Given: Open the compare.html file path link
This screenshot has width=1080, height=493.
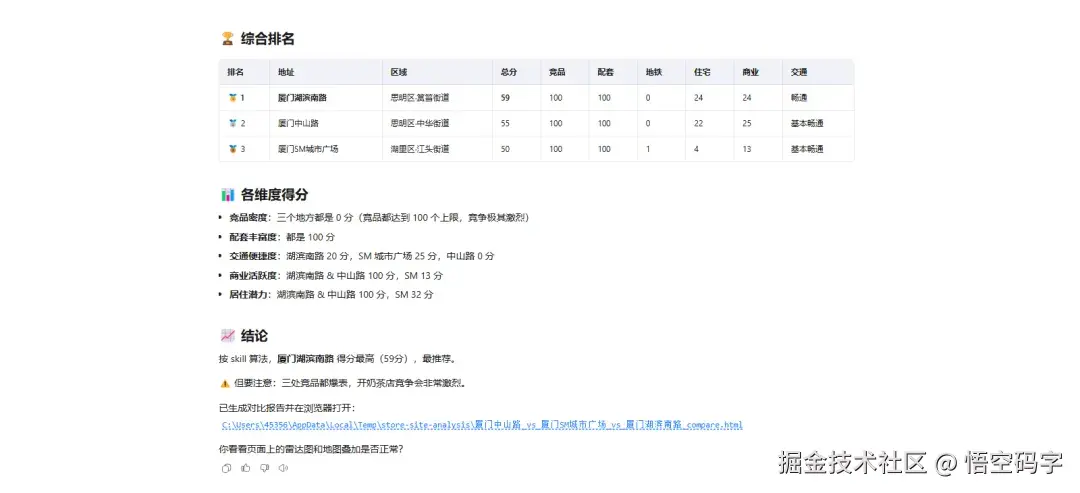Looking at the screenshot, I should point(482,425).
